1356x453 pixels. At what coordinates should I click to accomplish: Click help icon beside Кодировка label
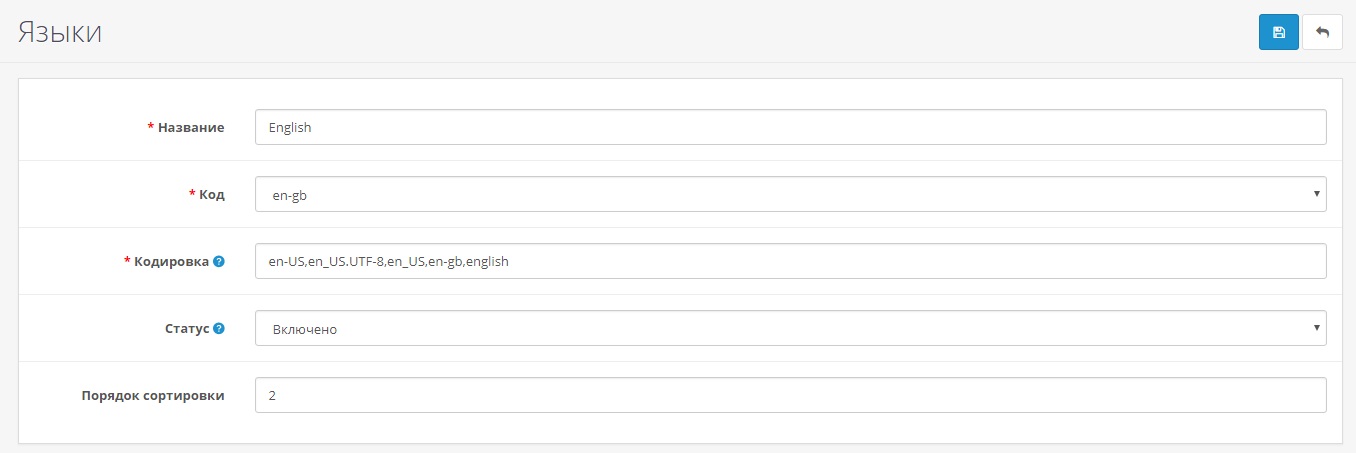pos(219,261)
